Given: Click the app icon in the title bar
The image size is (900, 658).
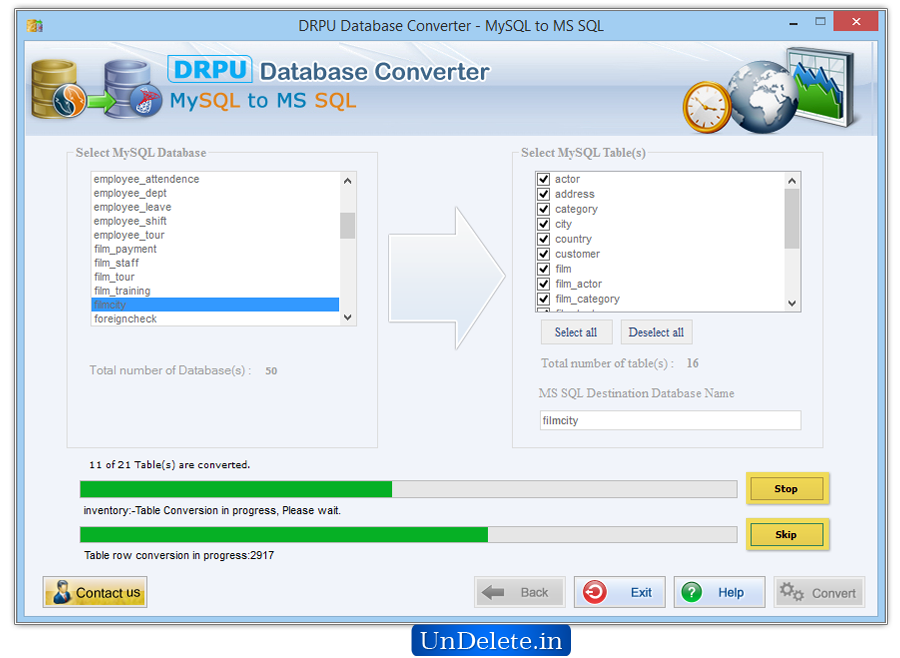Looking at the screenshot, I should 35,26.
